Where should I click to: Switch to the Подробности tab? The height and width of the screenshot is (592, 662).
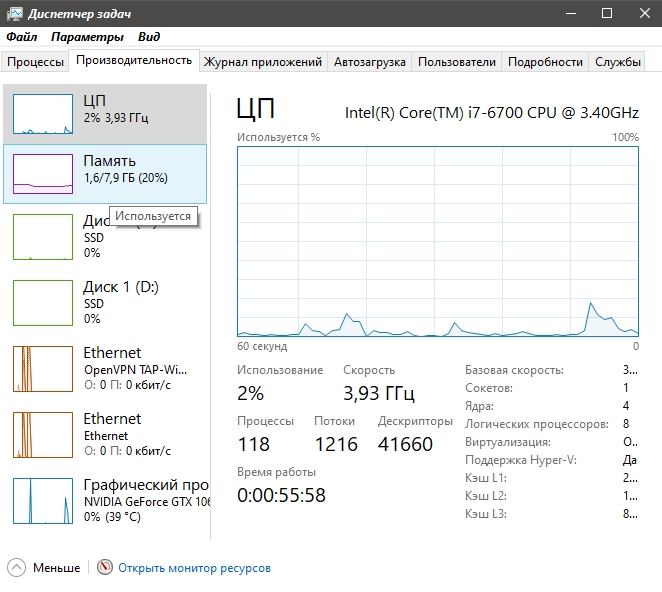click(x=545, y=62)
